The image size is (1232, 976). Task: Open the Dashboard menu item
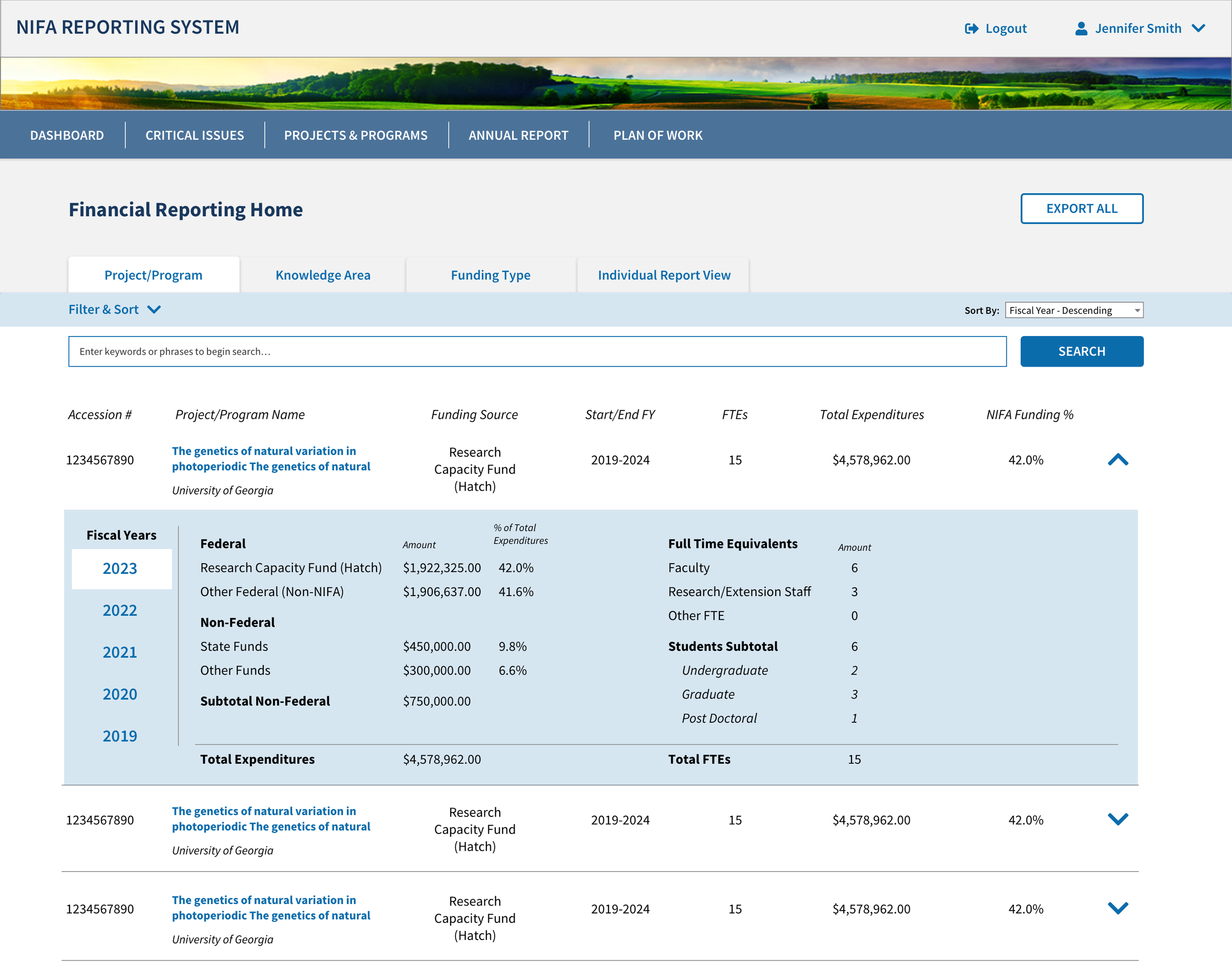click(x=67, y=135)
